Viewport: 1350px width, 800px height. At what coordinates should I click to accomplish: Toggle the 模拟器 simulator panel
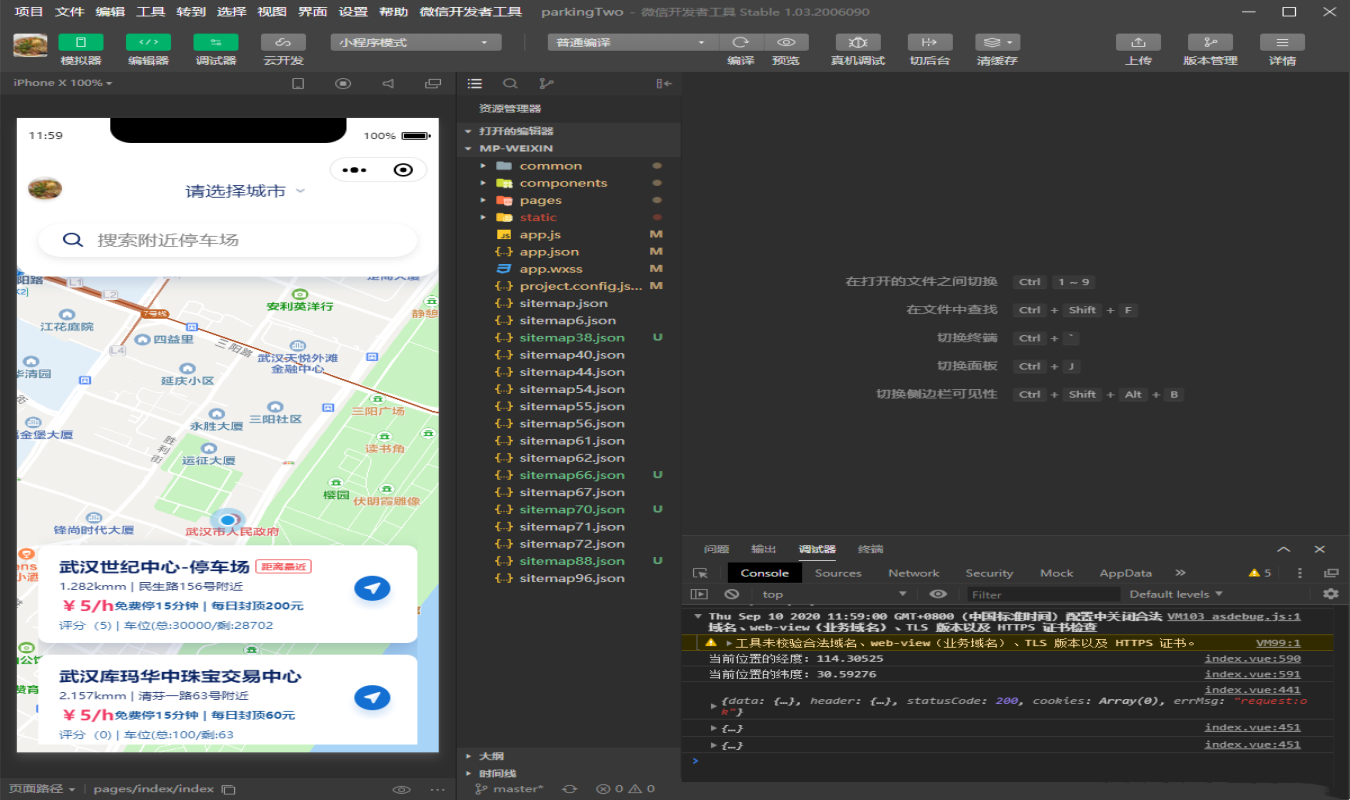tap(81, 43)
